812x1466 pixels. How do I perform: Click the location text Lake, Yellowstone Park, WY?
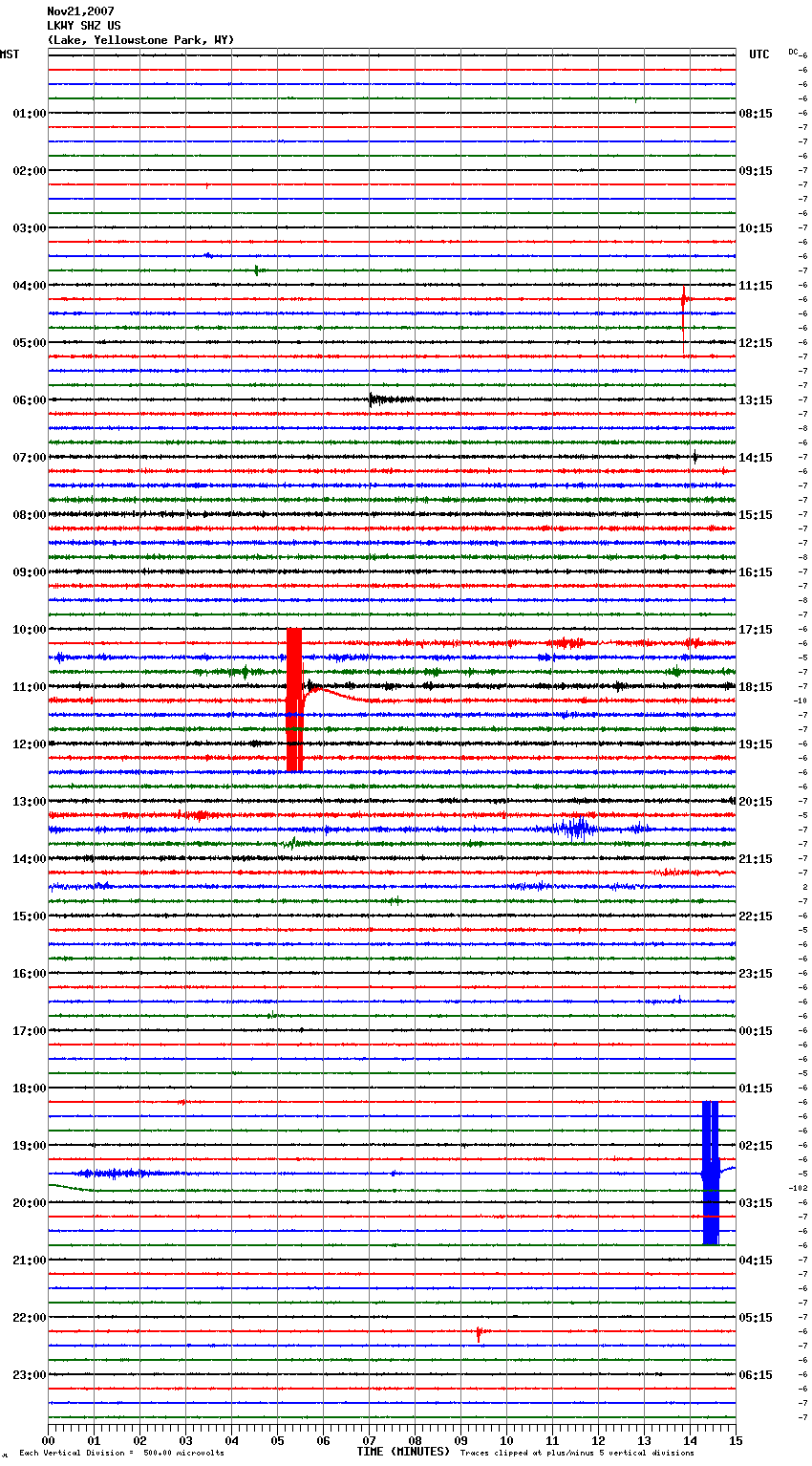[x=140, y=40]
